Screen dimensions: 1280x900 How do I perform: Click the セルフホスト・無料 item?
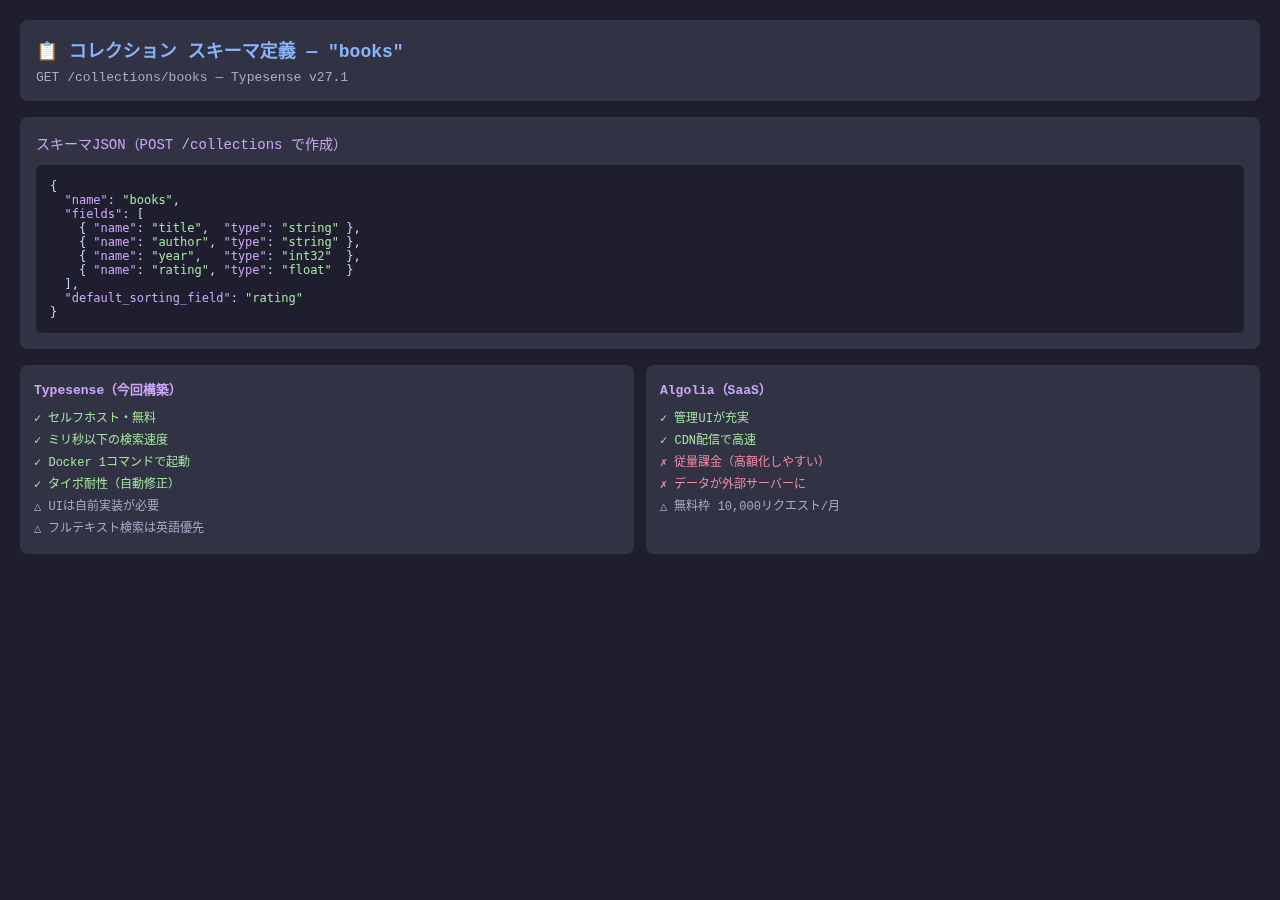coord(95,418)
